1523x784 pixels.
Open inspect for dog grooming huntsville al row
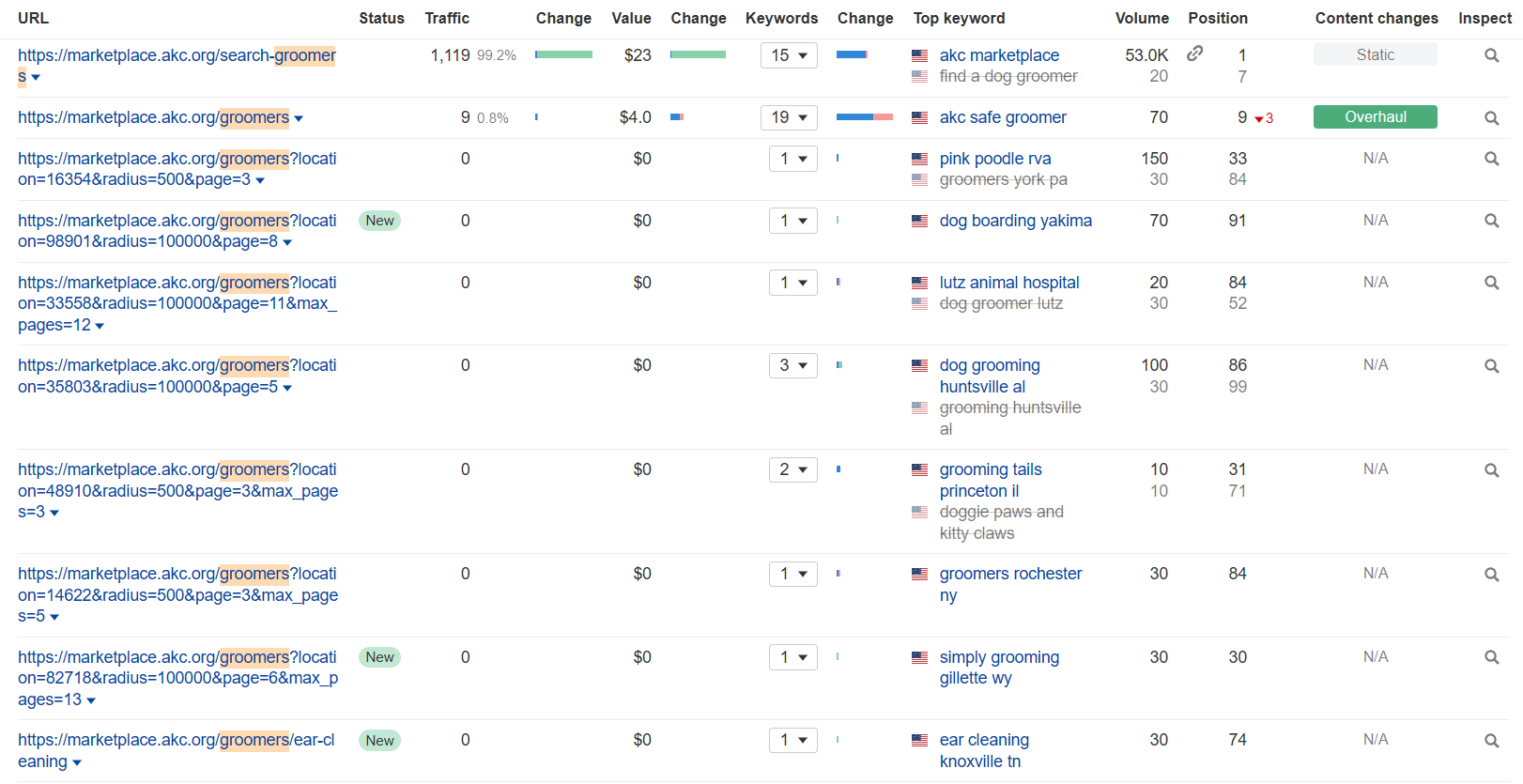click(x=1491, y=366)
